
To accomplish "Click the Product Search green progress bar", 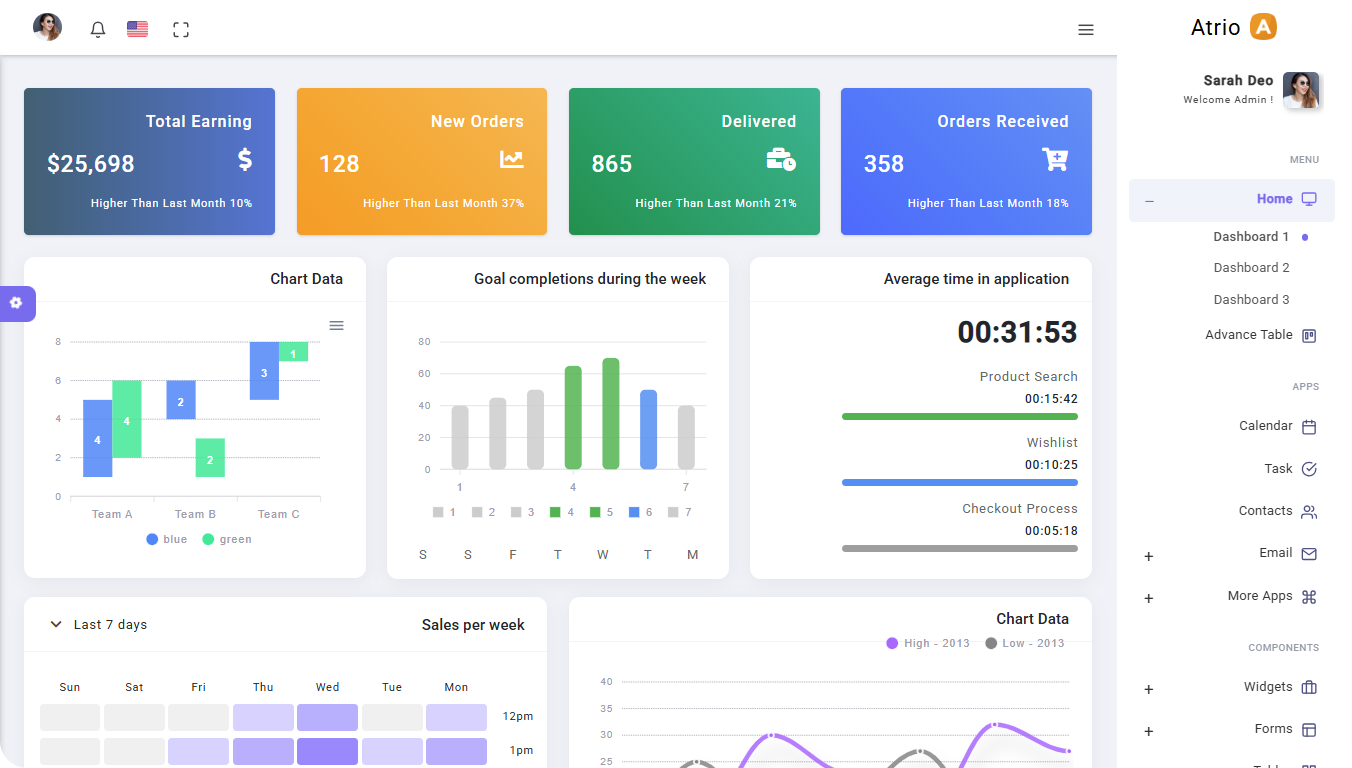I will tap(960, 416).
